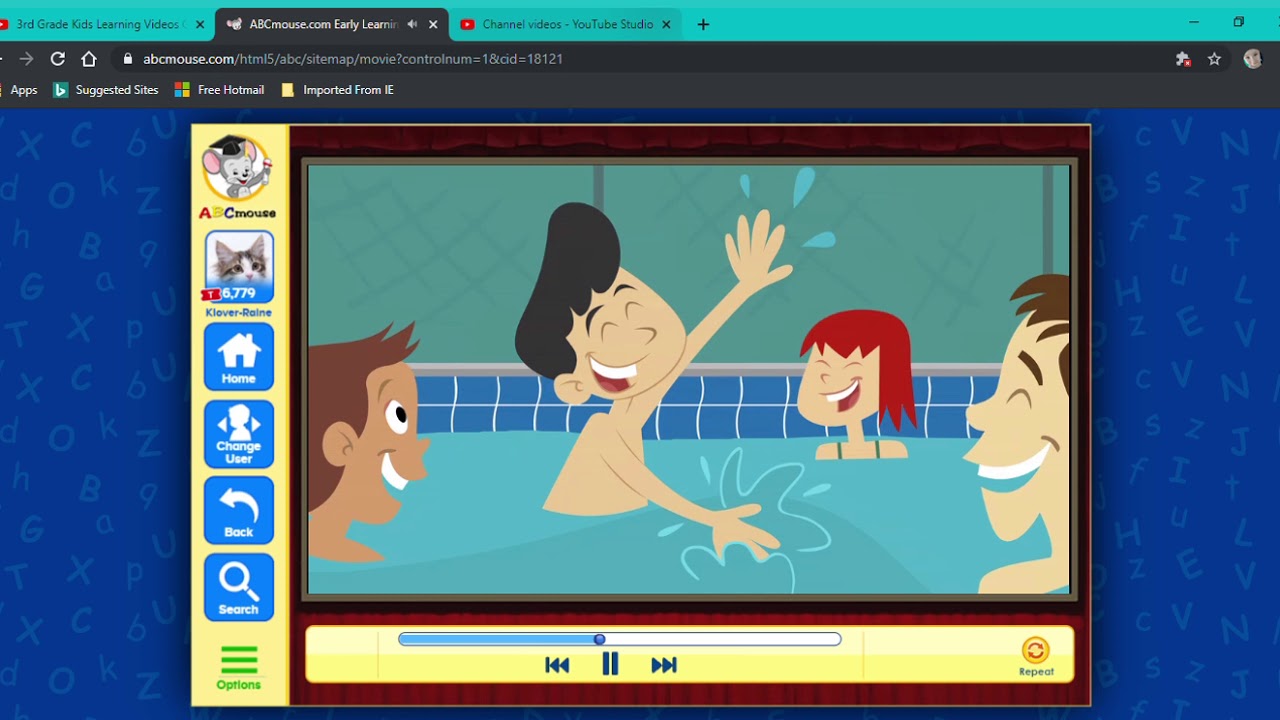This screenshot has width=1280, height=720.
Task: Close the YouTube Studio tab
Action: tap(666, 24)
